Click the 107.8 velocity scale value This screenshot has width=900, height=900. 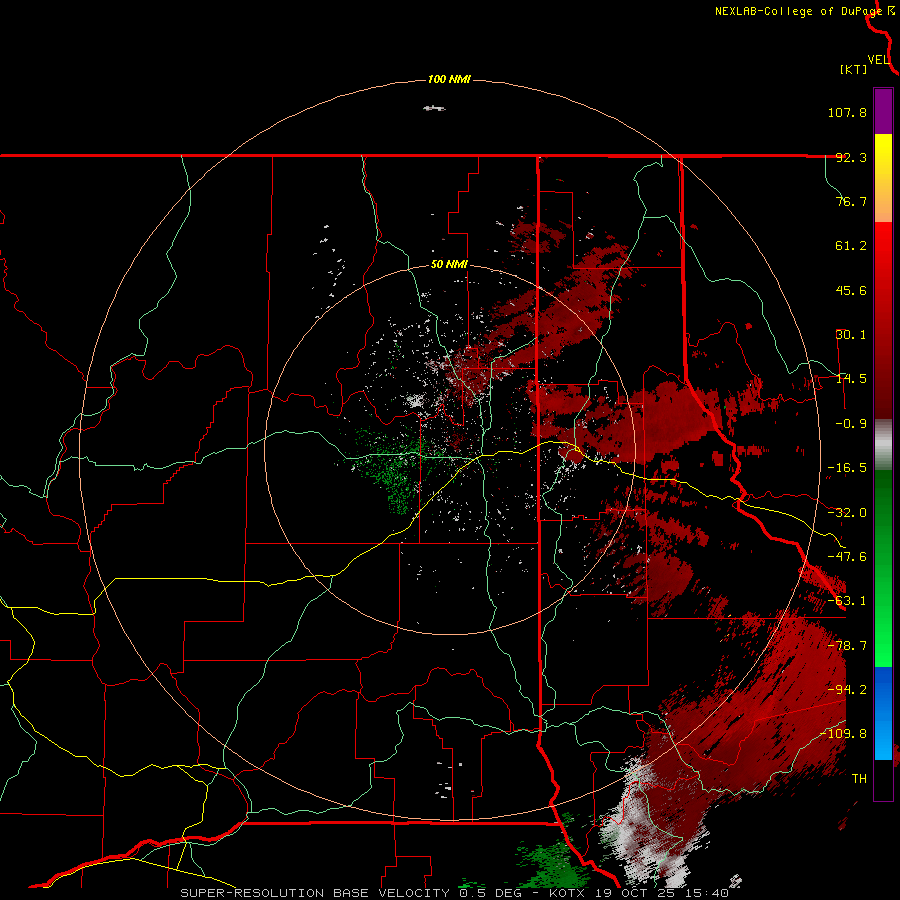(847, 112)
